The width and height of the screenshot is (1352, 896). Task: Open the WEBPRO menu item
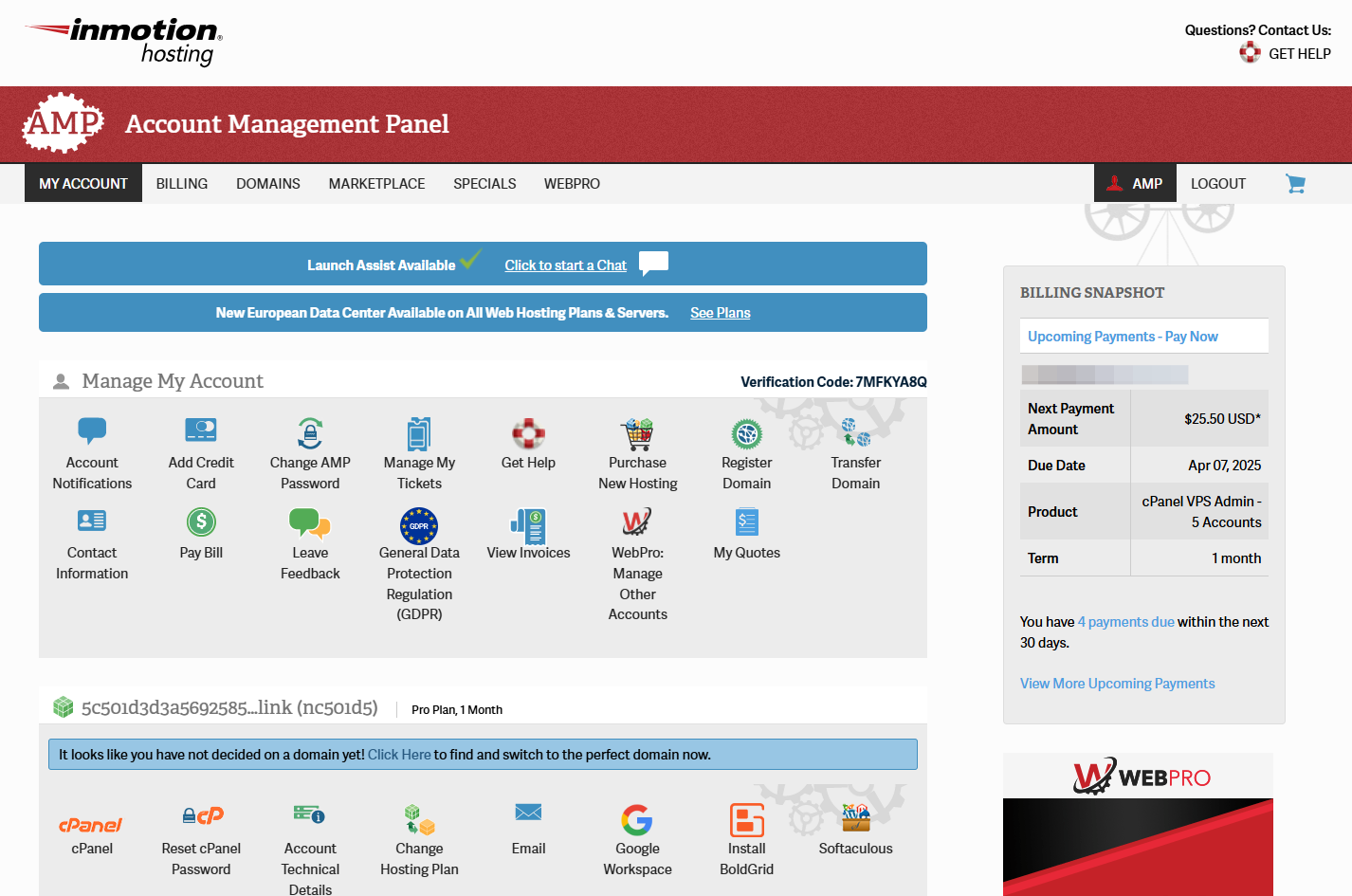click(572, 184)
